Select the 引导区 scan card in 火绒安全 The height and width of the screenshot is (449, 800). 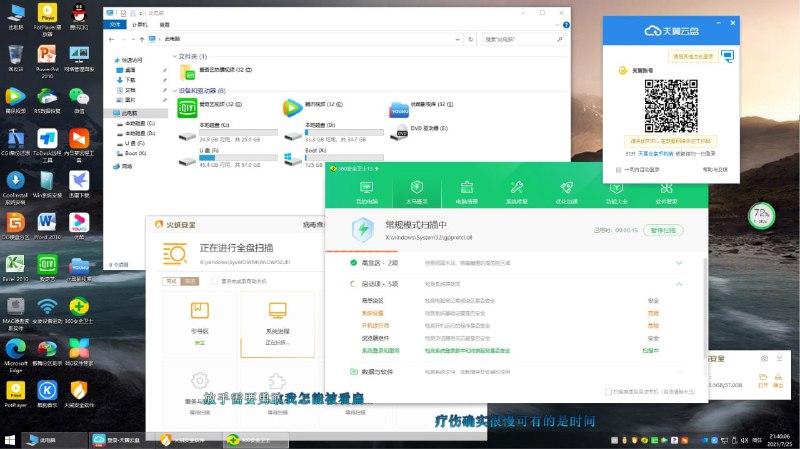tap(199, 324)
